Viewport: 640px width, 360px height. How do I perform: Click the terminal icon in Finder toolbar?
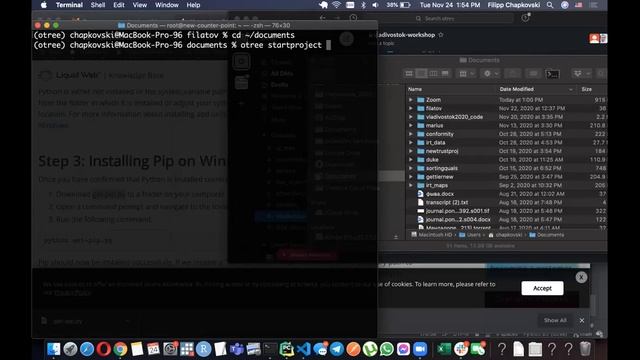click(552, 74)
